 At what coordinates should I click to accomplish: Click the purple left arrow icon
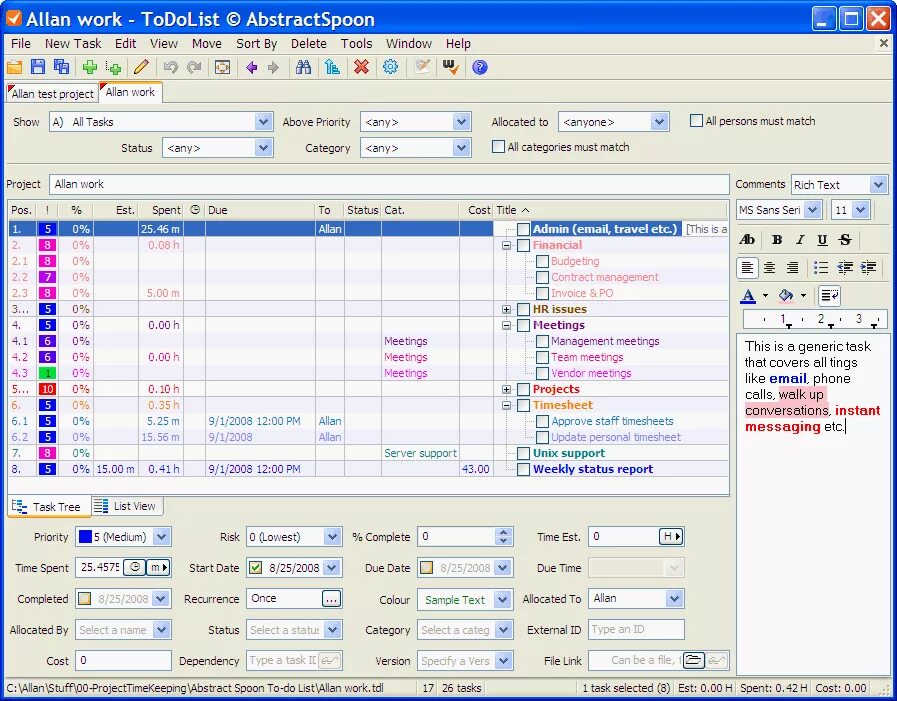[251, 67]
